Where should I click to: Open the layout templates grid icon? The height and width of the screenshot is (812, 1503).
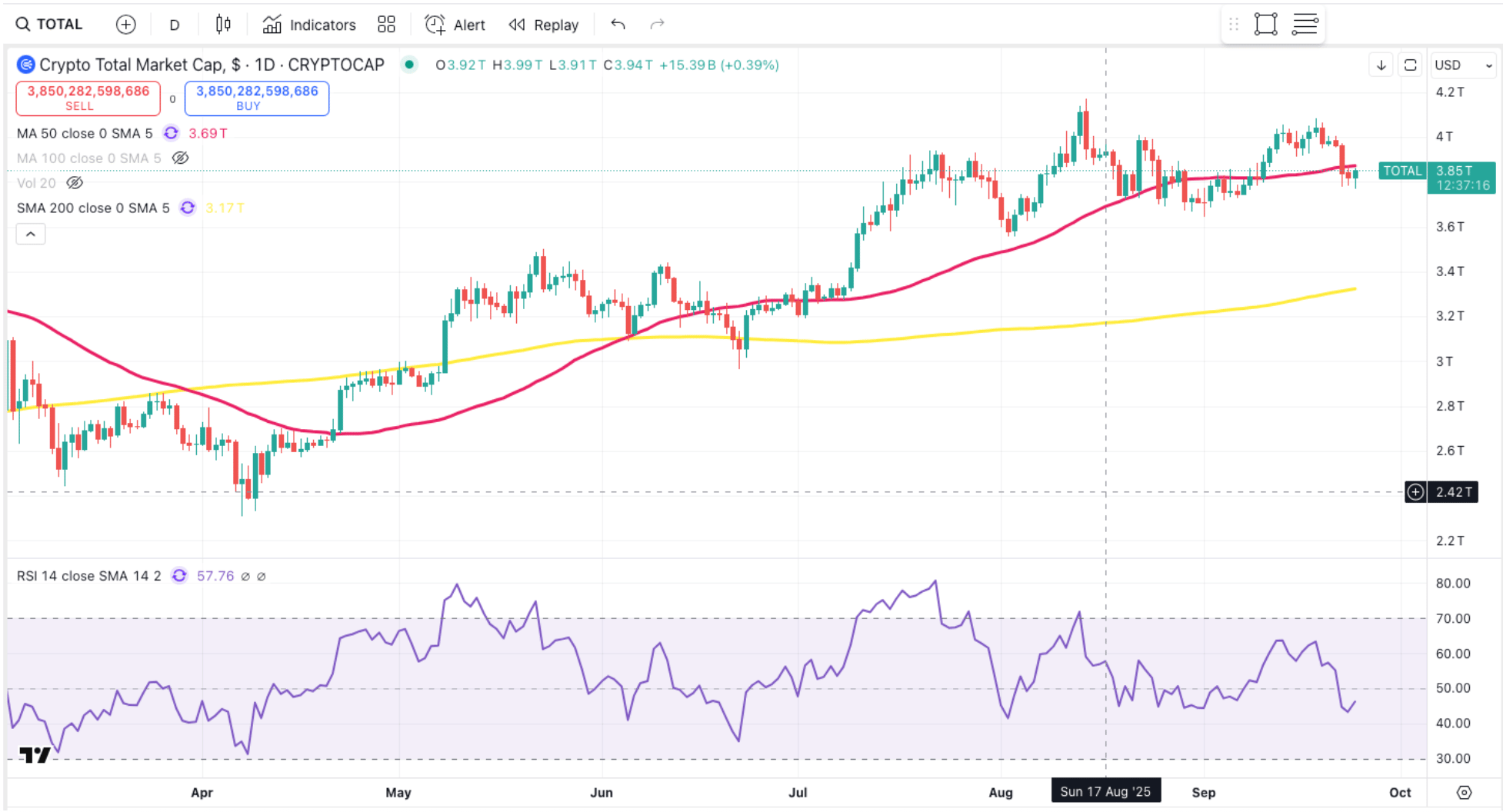tap(386, 25)
